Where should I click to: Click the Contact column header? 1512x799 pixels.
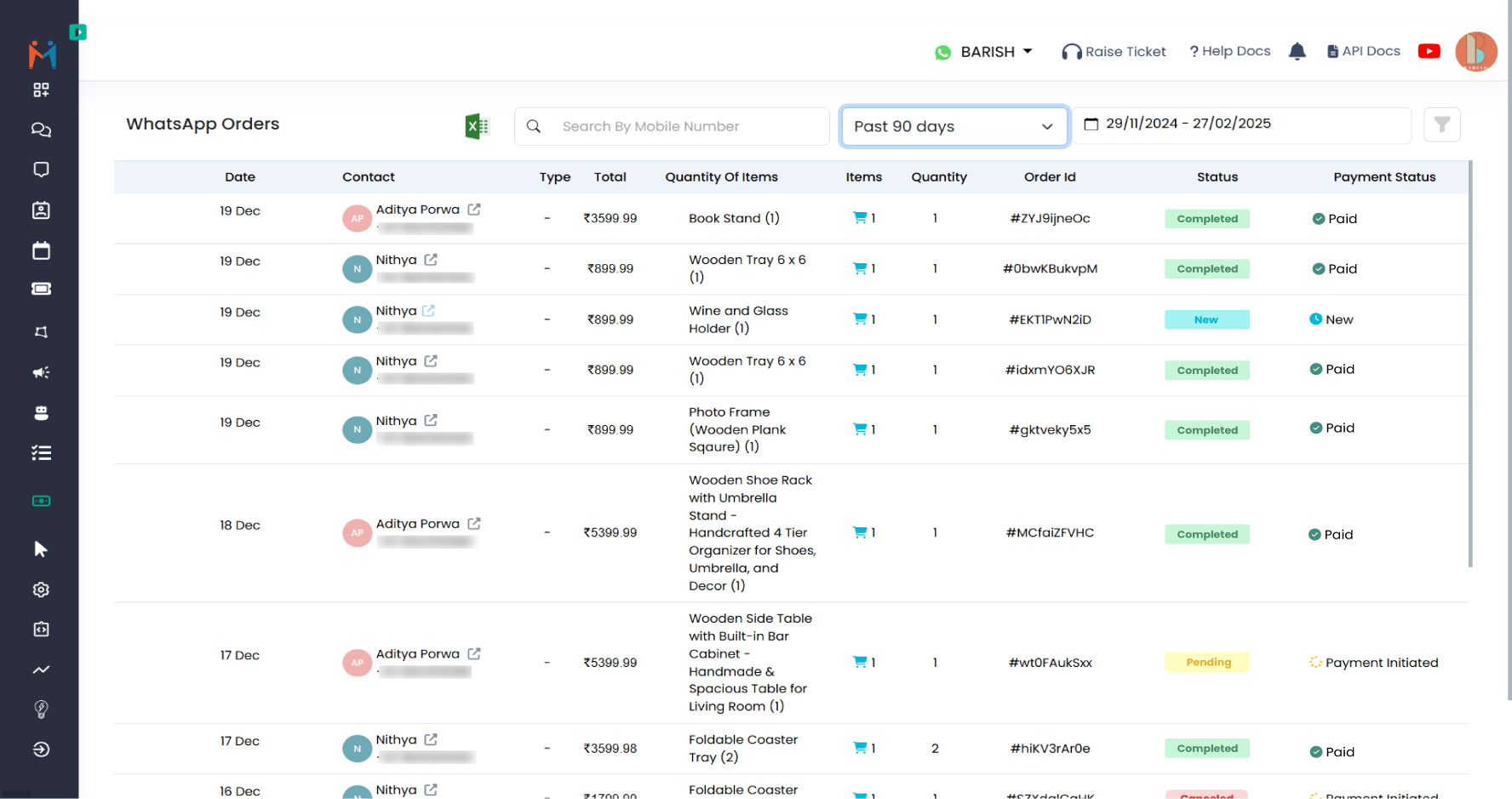(368, 177)
